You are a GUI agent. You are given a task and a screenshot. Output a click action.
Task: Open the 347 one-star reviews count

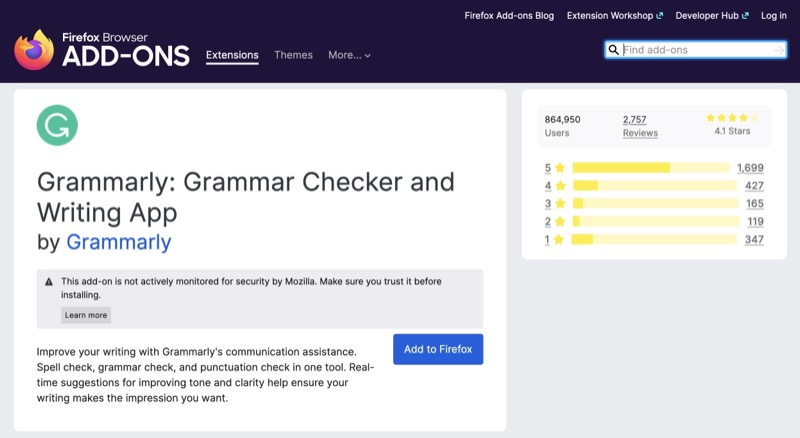(x=754, y=239)
